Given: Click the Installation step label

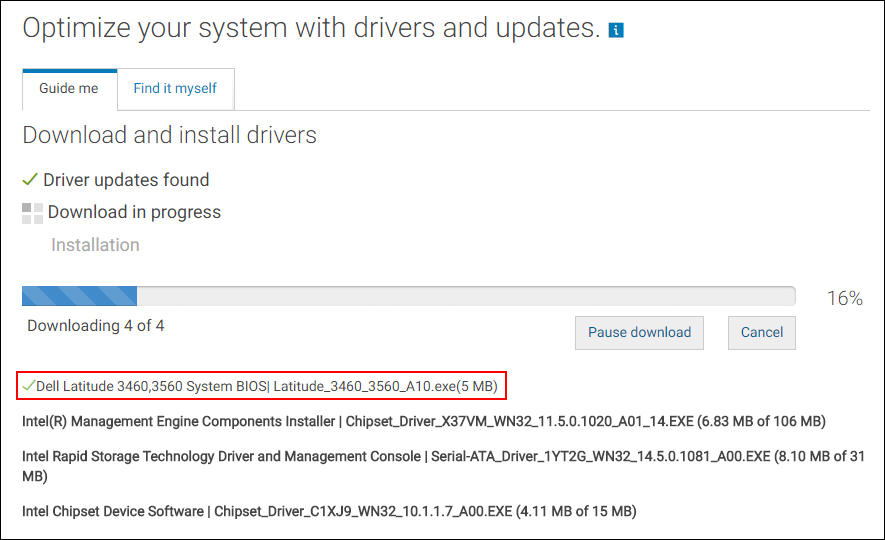Looking at the screenshot, I should click(x=95, y=245).
